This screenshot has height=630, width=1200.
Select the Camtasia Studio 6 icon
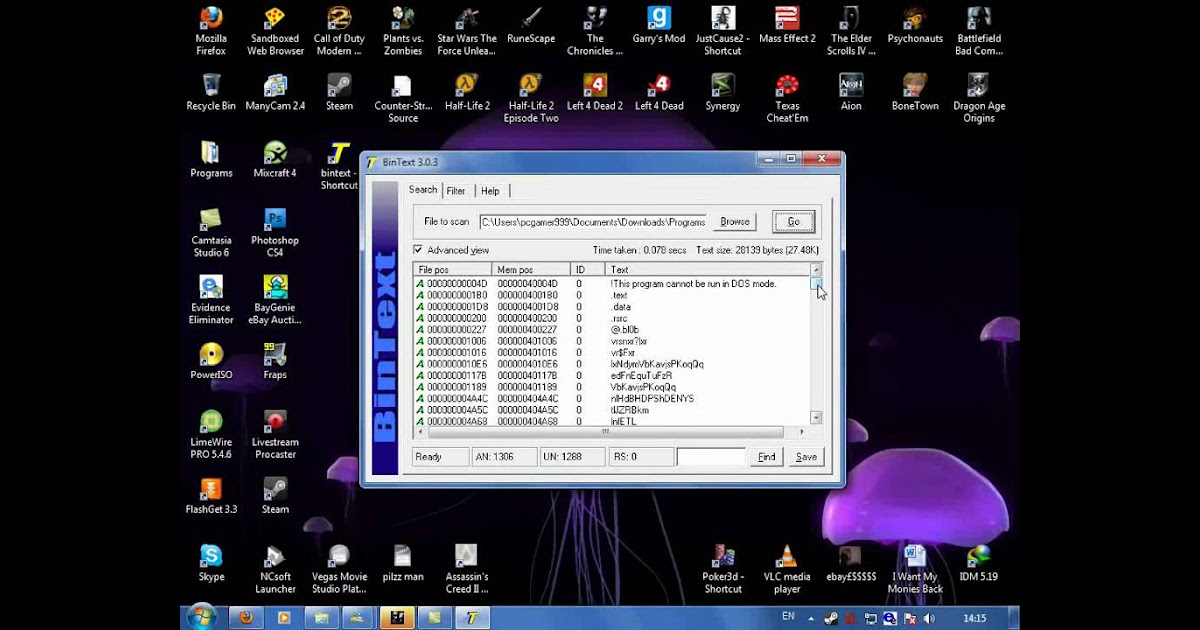(211, 233)
